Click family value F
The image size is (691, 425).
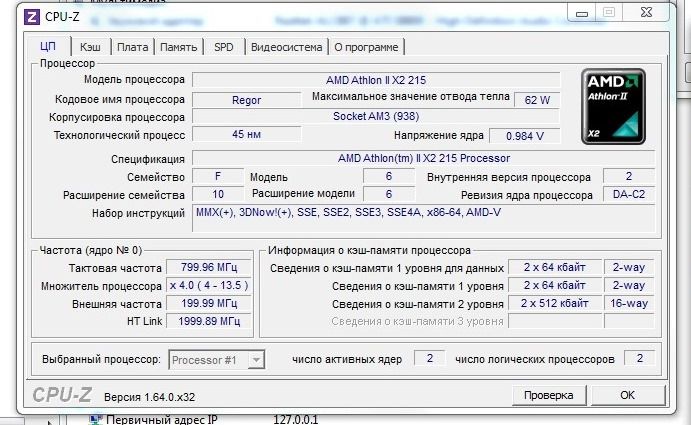218,176
